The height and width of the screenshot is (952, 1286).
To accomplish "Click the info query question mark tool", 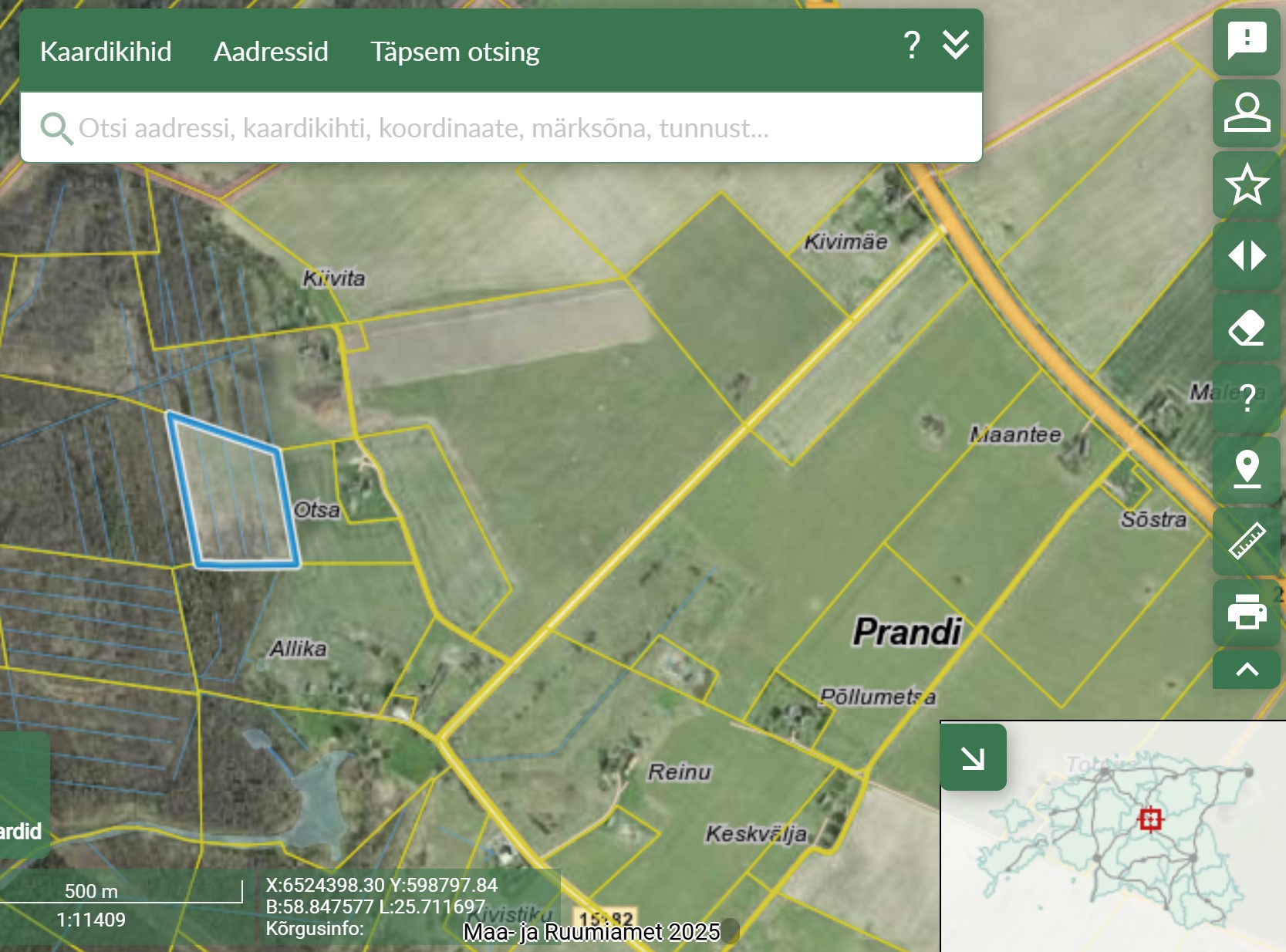I will (x=1246, y=399).
